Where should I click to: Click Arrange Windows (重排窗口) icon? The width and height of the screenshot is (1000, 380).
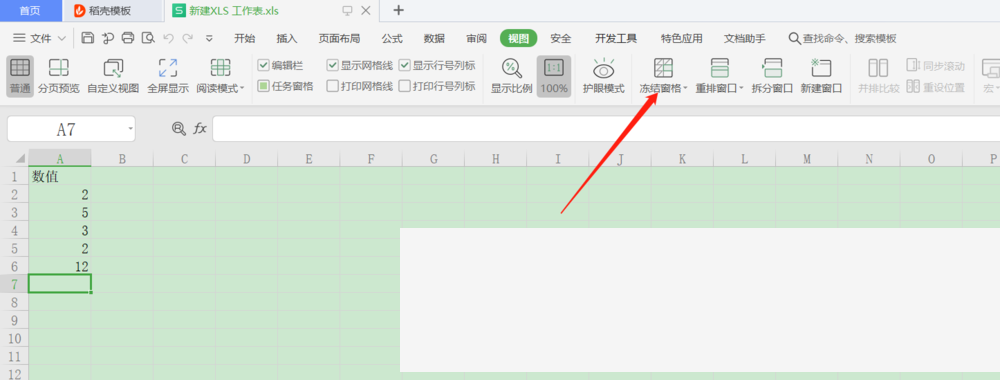point(720,68)
